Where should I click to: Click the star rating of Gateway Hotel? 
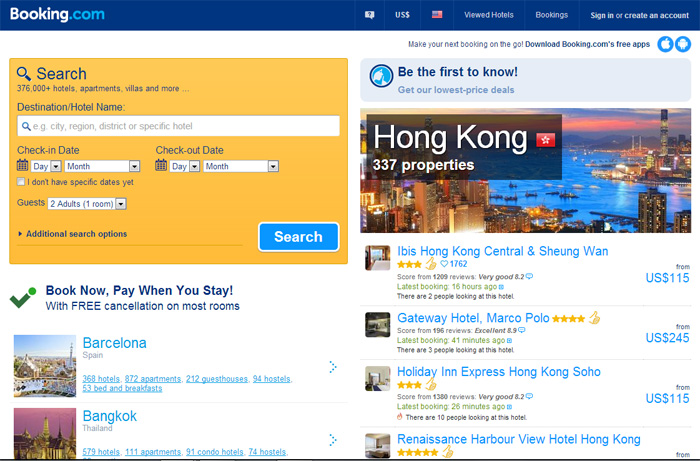568,319
